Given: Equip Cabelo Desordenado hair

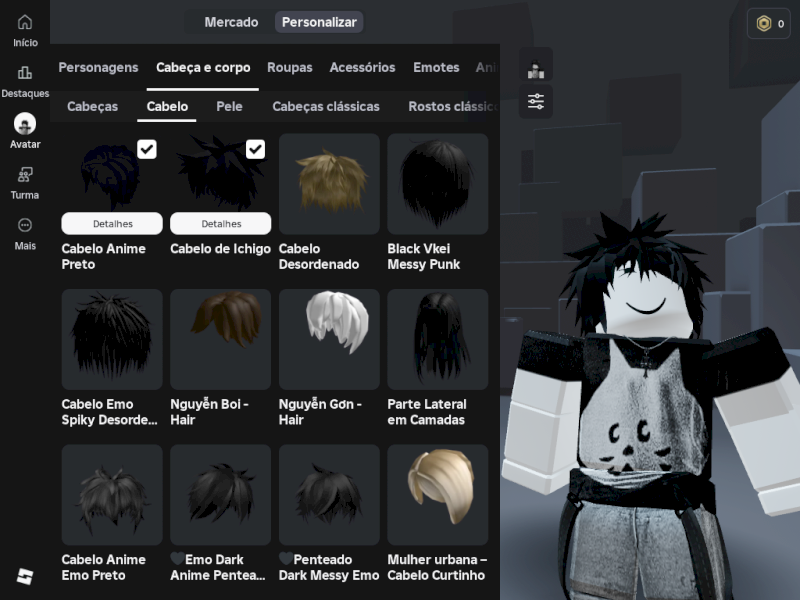Looking at the screenshot, I should (329, 184).
